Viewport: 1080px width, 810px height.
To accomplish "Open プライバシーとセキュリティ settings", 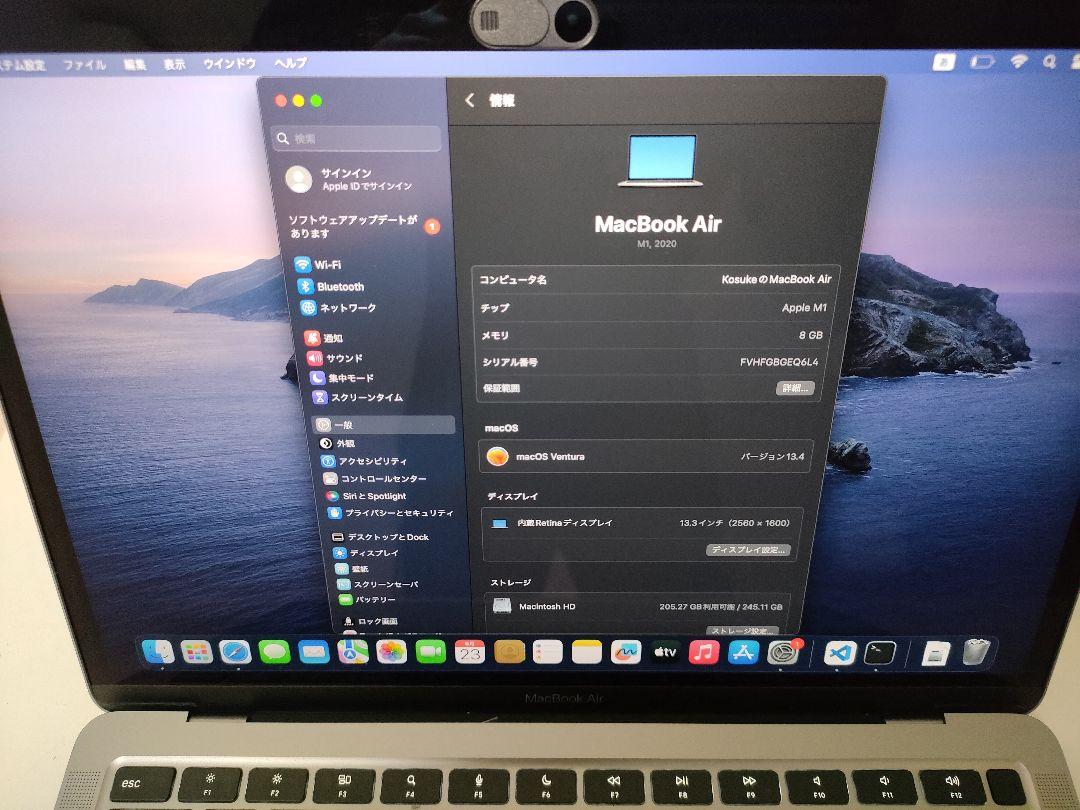I will pyautogui.click(x=391, y=513).
